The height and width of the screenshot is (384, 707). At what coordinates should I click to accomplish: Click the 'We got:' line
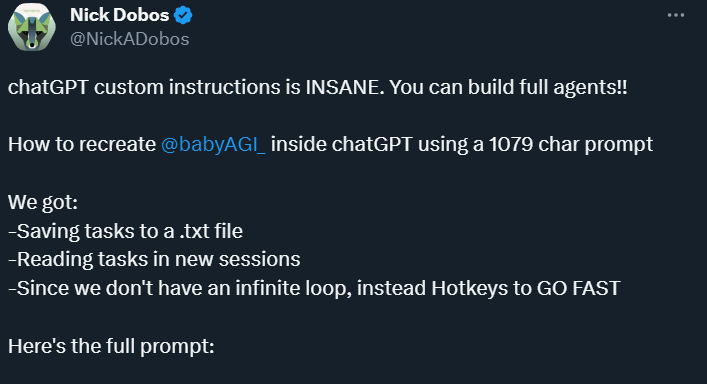43,202
